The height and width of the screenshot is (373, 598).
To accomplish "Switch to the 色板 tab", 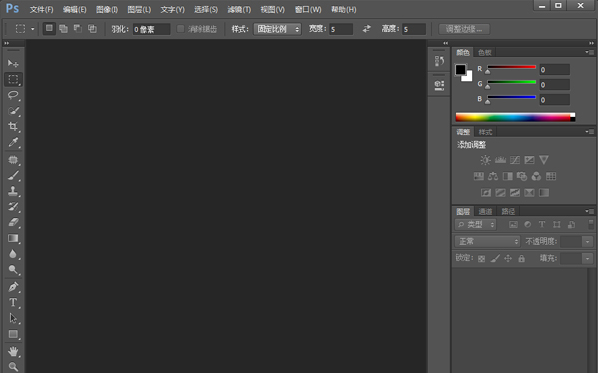I will [485, 53].
